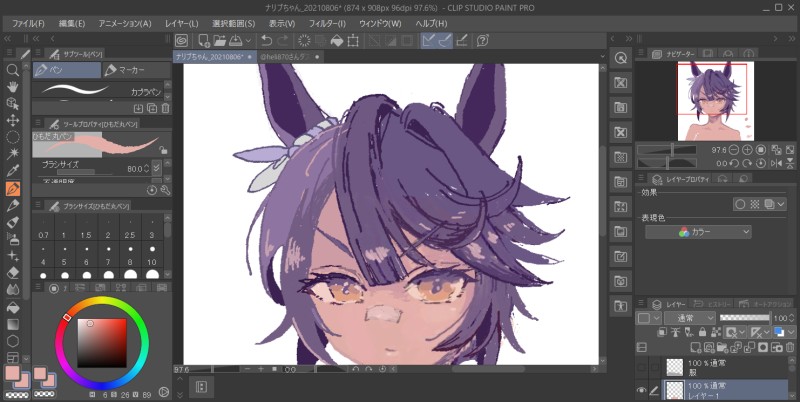Open Save icon dropdown arrow in command bar
Screen dimensions: 800x402
tap(248, 41)
